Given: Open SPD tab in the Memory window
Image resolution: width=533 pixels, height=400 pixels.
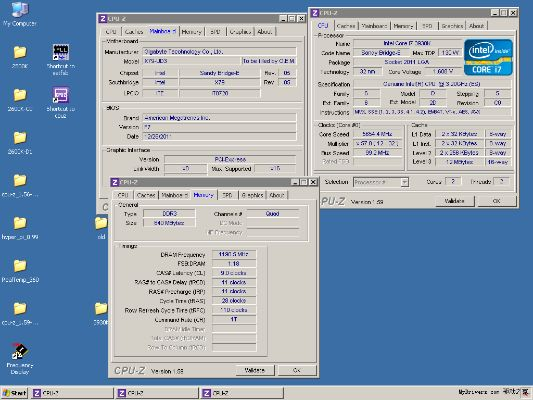Looking at the screenshot, I should coord(227,195).
